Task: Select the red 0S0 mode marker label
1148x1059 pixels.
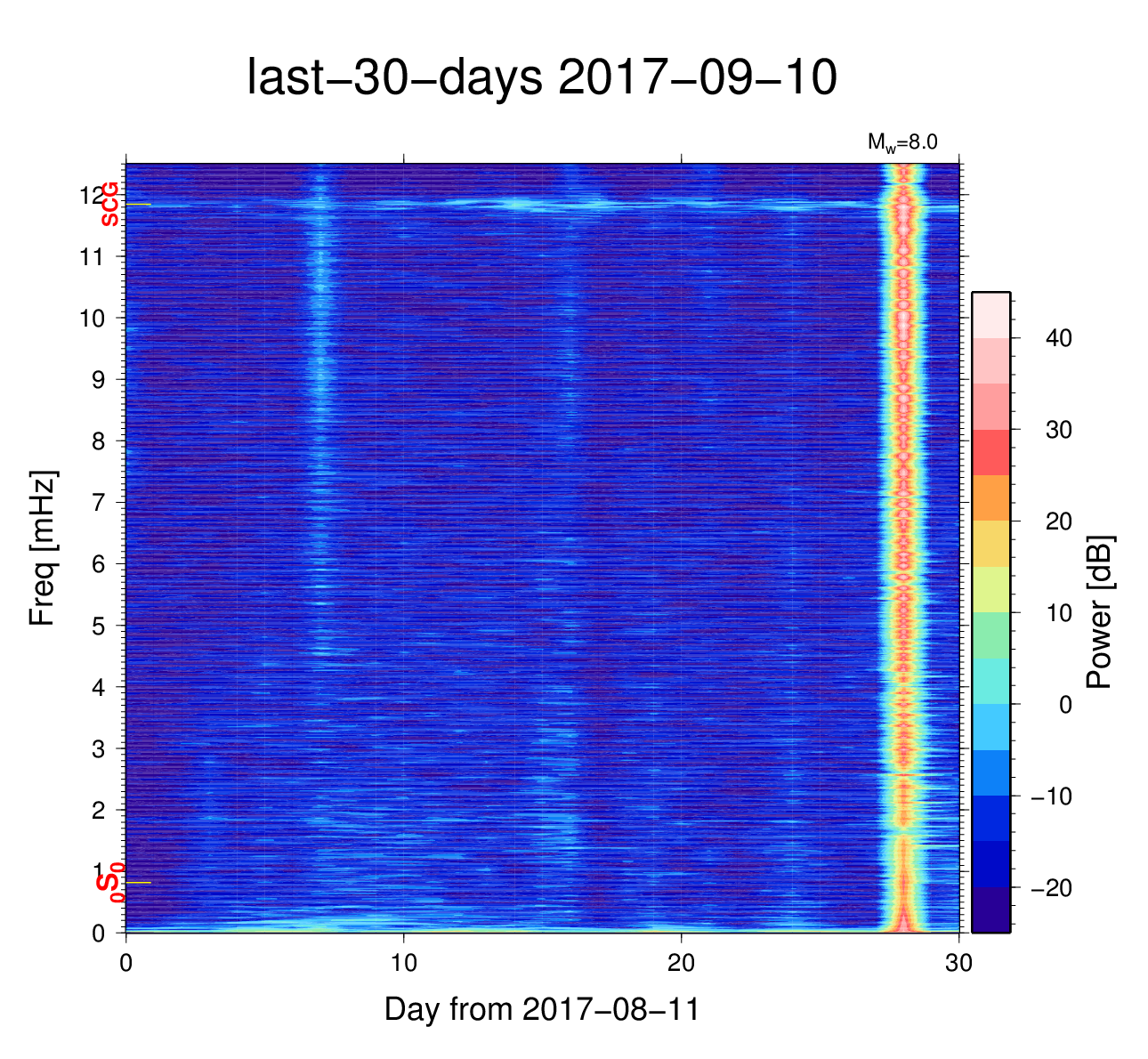Action: point(109,883)
